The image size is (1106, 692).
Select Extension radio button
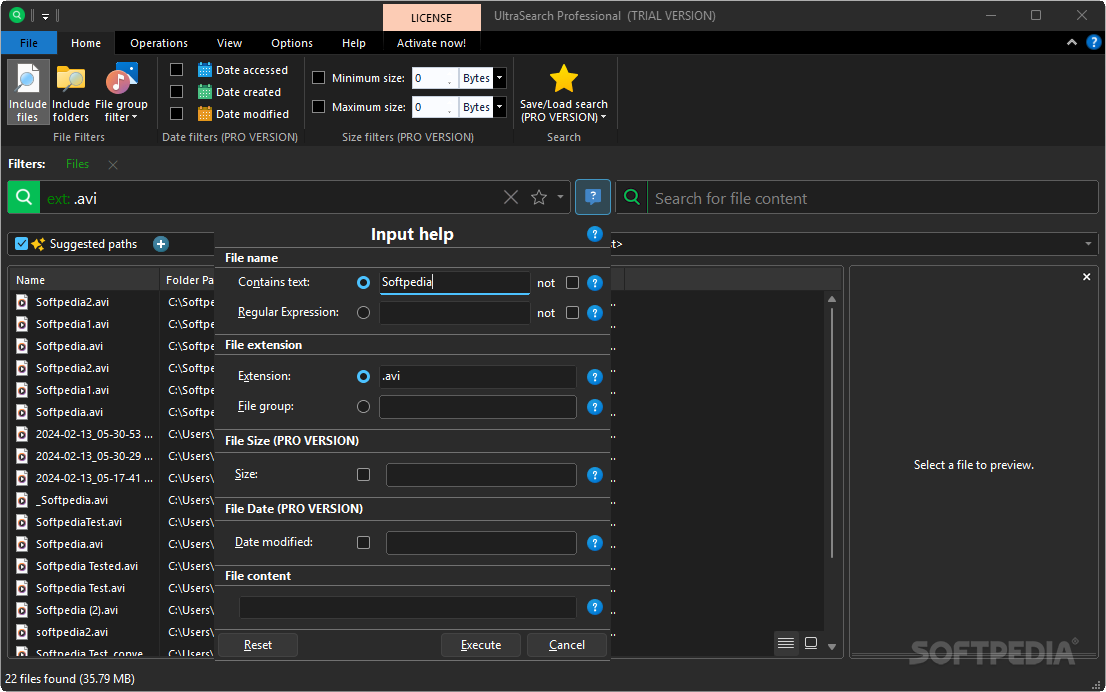(363, 377)
